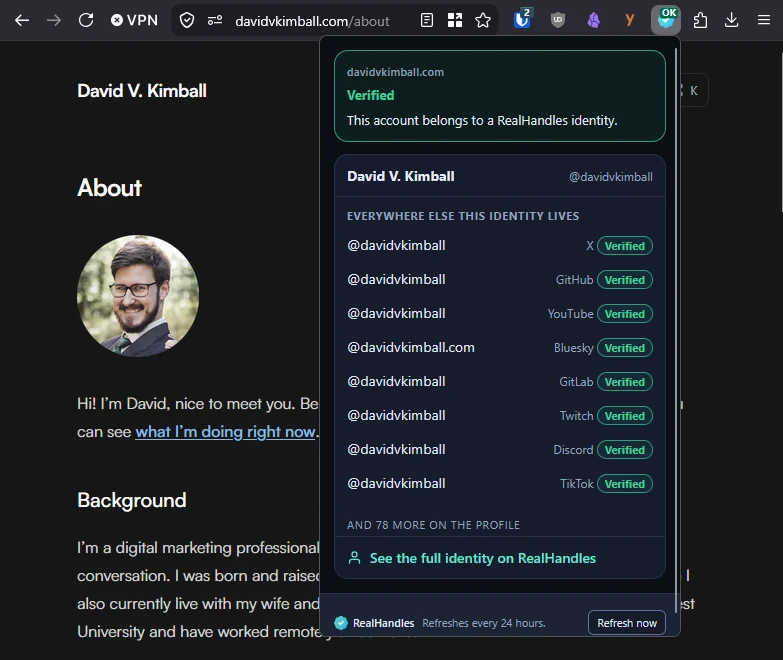This screenshot has height=660, width=783.
Task: Click the Verified badge for X
Action: point(625,246)
